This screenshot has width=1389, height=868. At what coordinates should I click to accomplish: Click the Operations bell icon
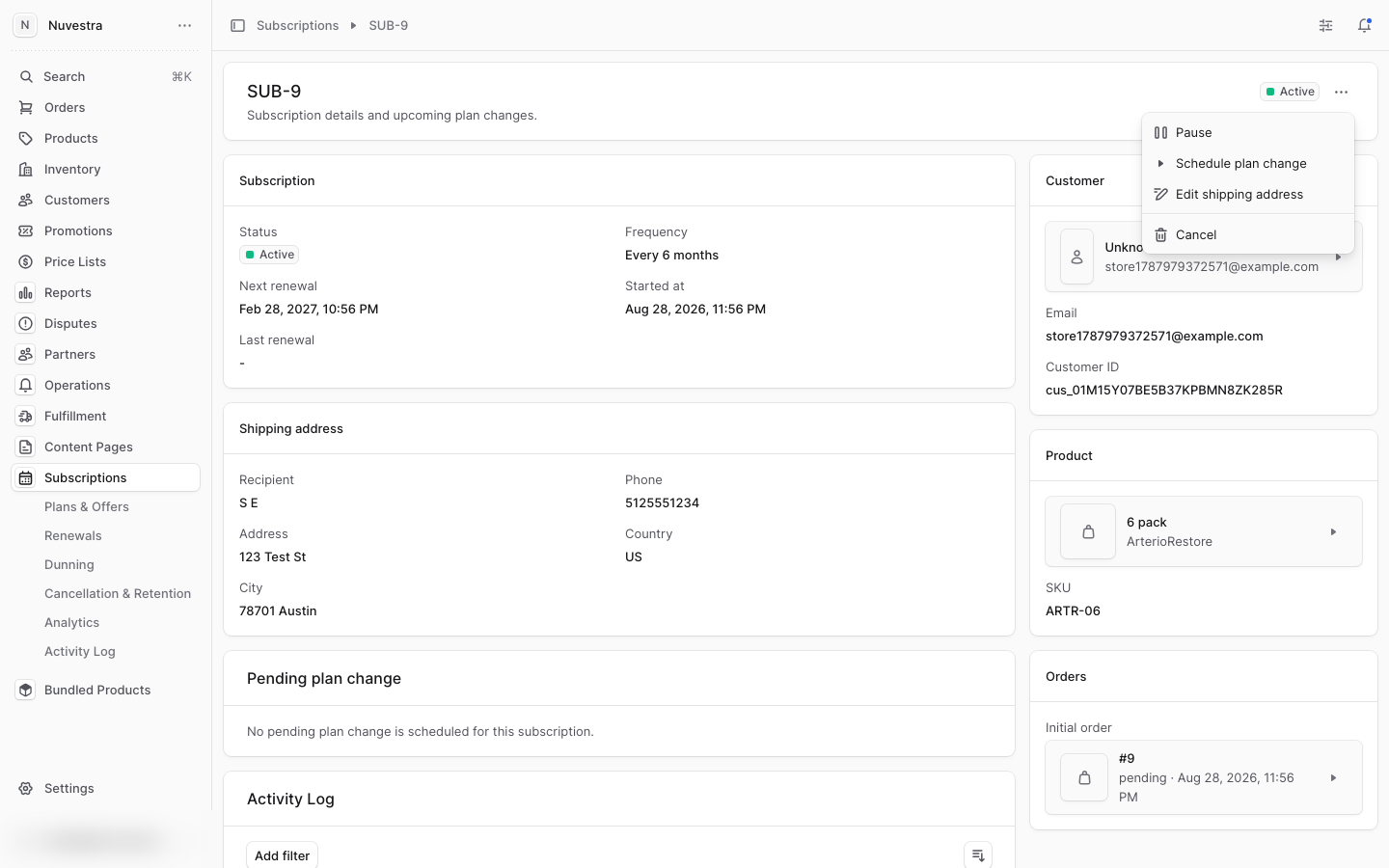[26, 385]
